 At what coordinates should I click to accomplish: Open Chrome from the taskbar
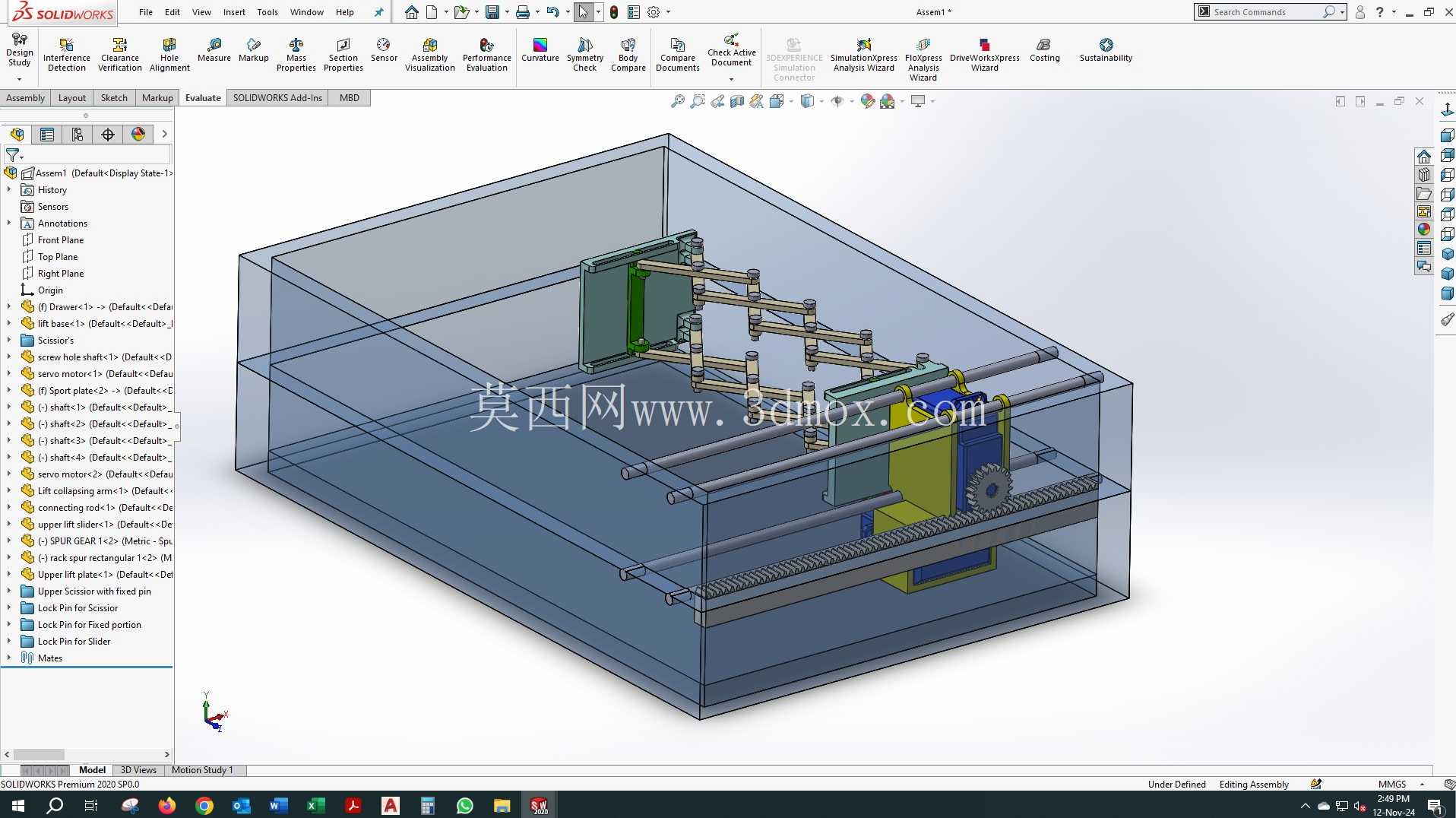click(204, 805)
